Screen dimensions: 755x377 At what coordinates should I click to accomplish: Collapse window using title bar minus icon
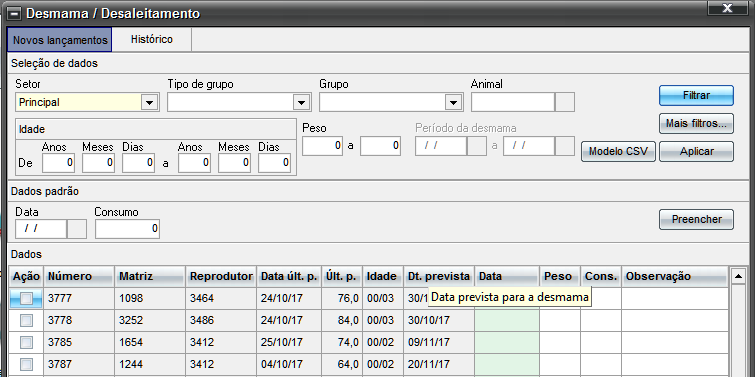click(13, 13)
